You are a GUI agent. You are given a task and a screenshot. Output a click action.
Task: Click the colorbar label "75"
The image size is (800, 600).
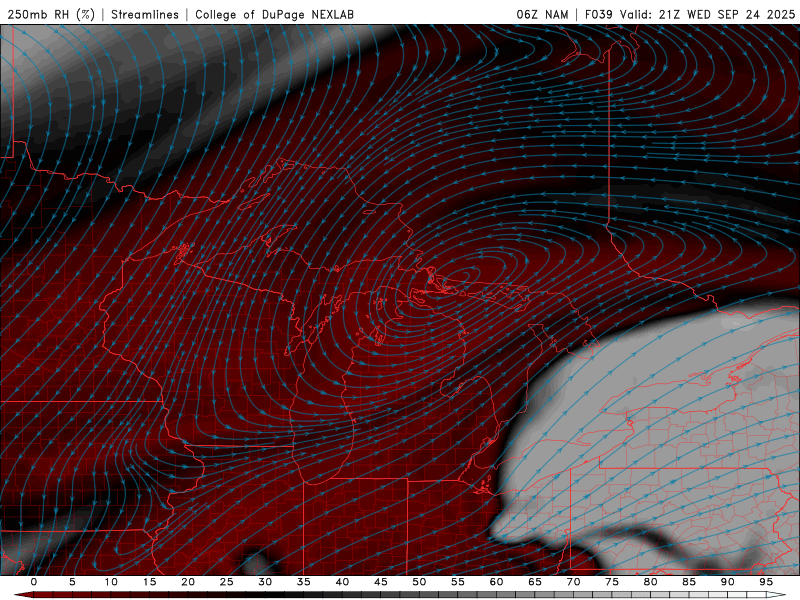point(612,582)
